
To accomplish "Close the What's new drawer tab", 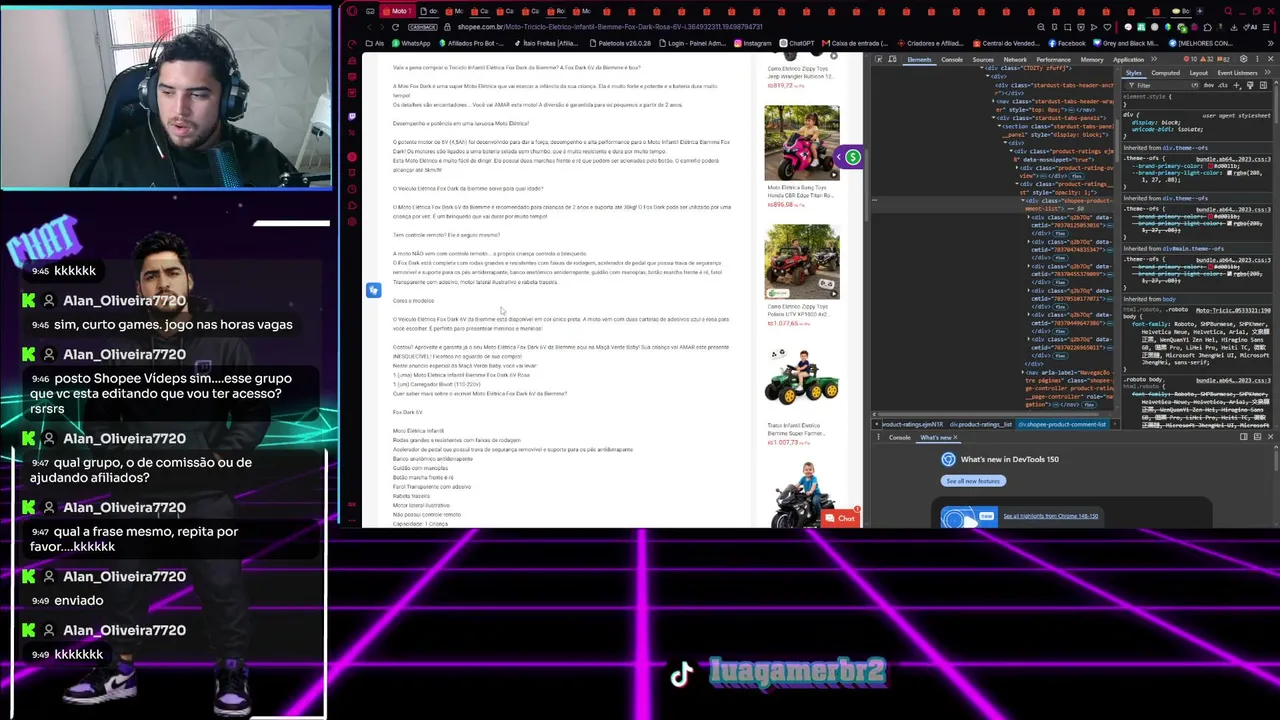I will pos(956,437).
